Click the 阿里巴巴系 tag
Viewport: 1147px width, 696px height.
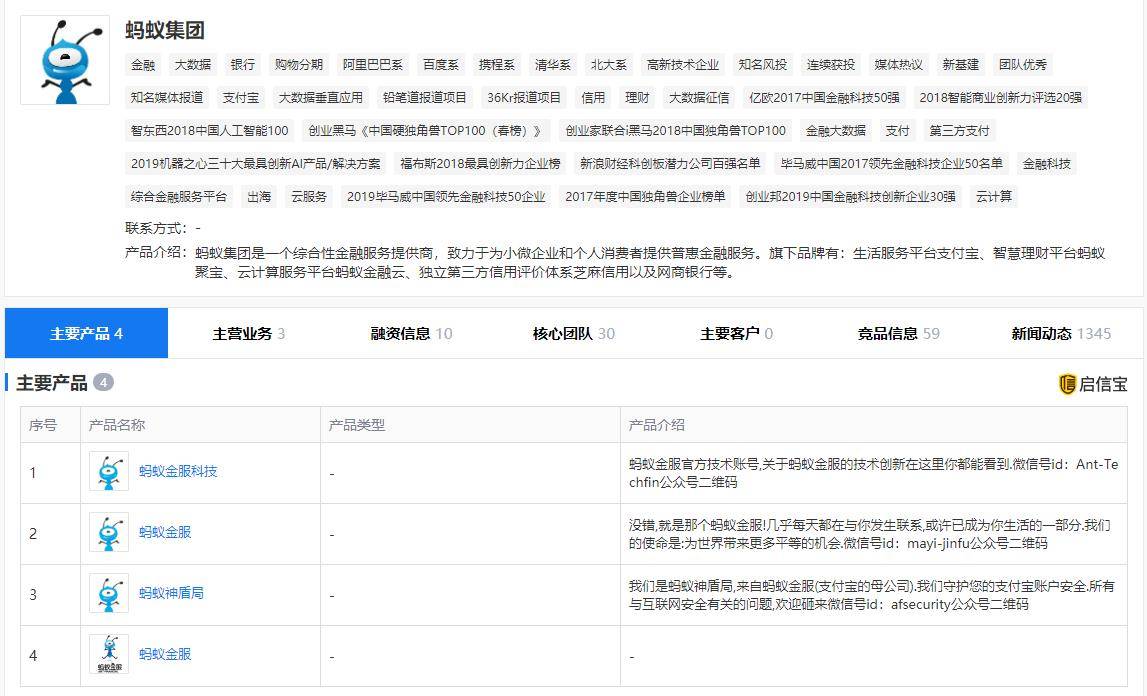coord(373,63)
